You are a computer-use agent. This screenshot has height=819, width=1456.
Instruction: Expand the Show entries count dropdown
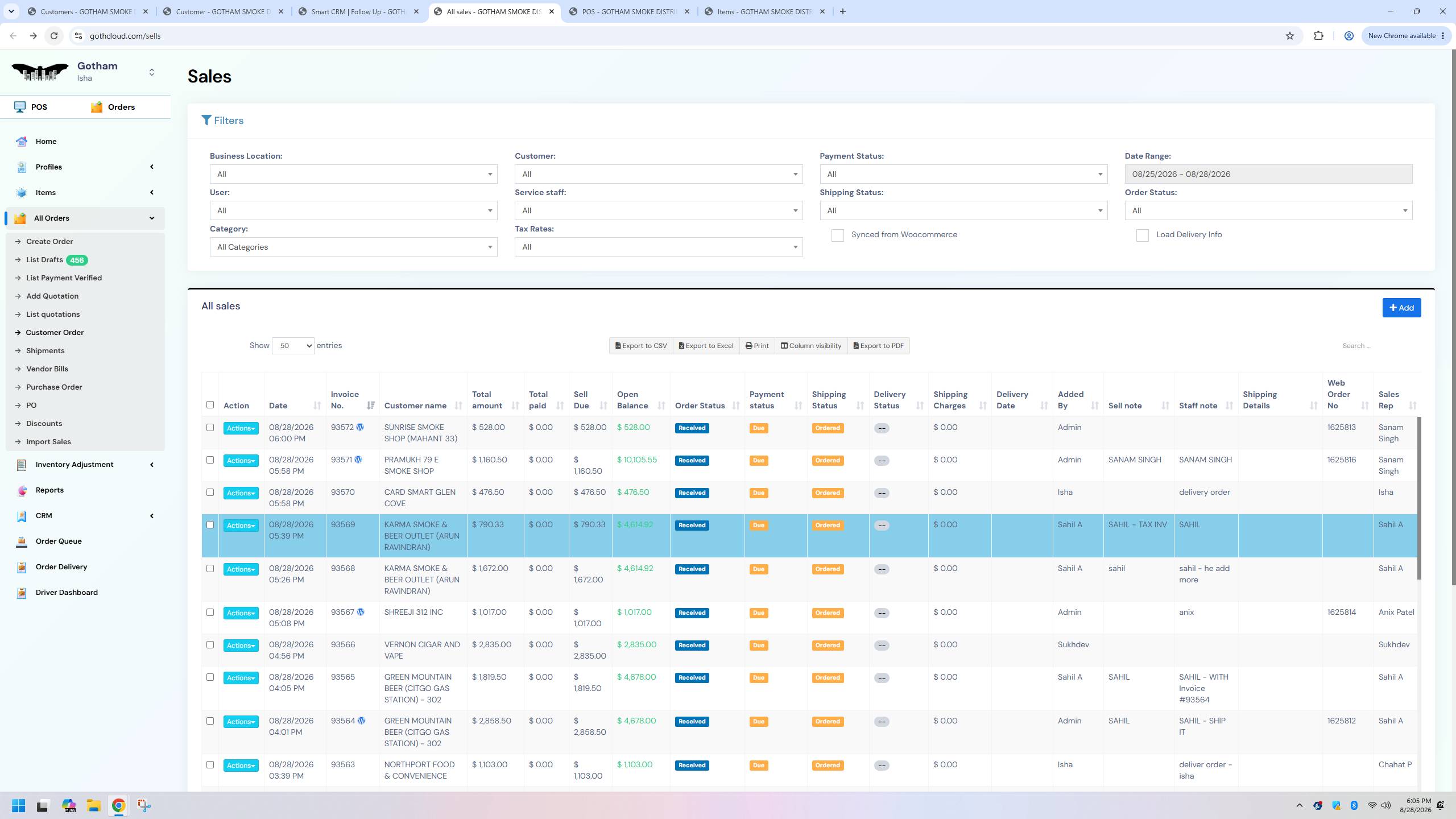293,346
